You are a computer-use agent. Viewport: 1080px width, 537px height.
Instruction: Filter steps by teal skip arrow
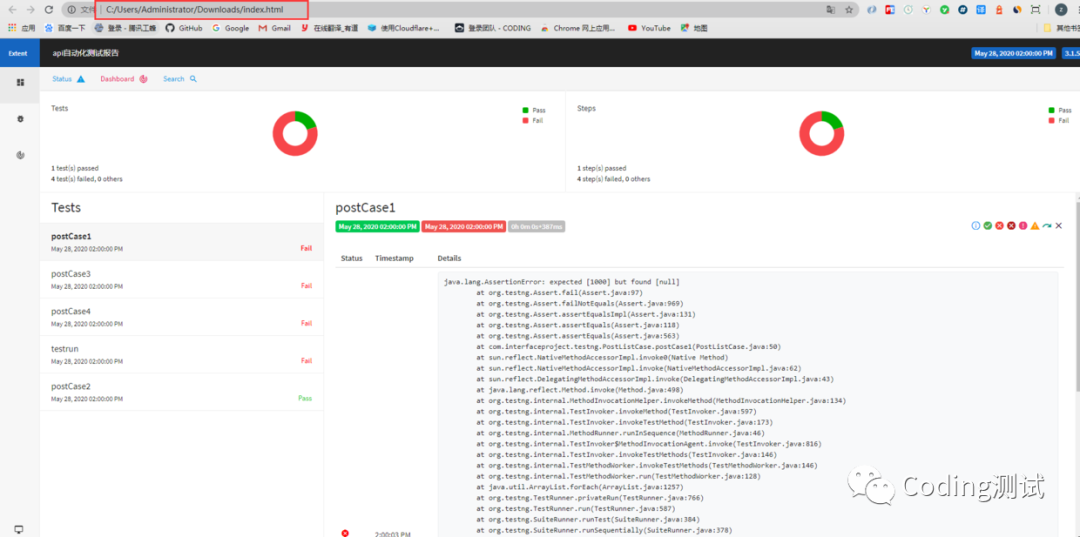[x=1047, y=226]
